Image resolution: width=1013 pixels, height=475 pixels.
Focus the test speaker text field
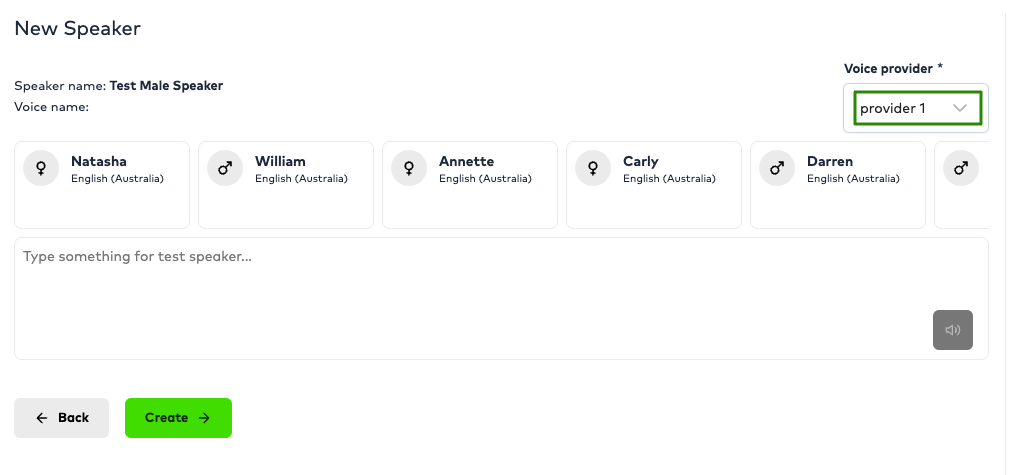click(x=501, y=299)
